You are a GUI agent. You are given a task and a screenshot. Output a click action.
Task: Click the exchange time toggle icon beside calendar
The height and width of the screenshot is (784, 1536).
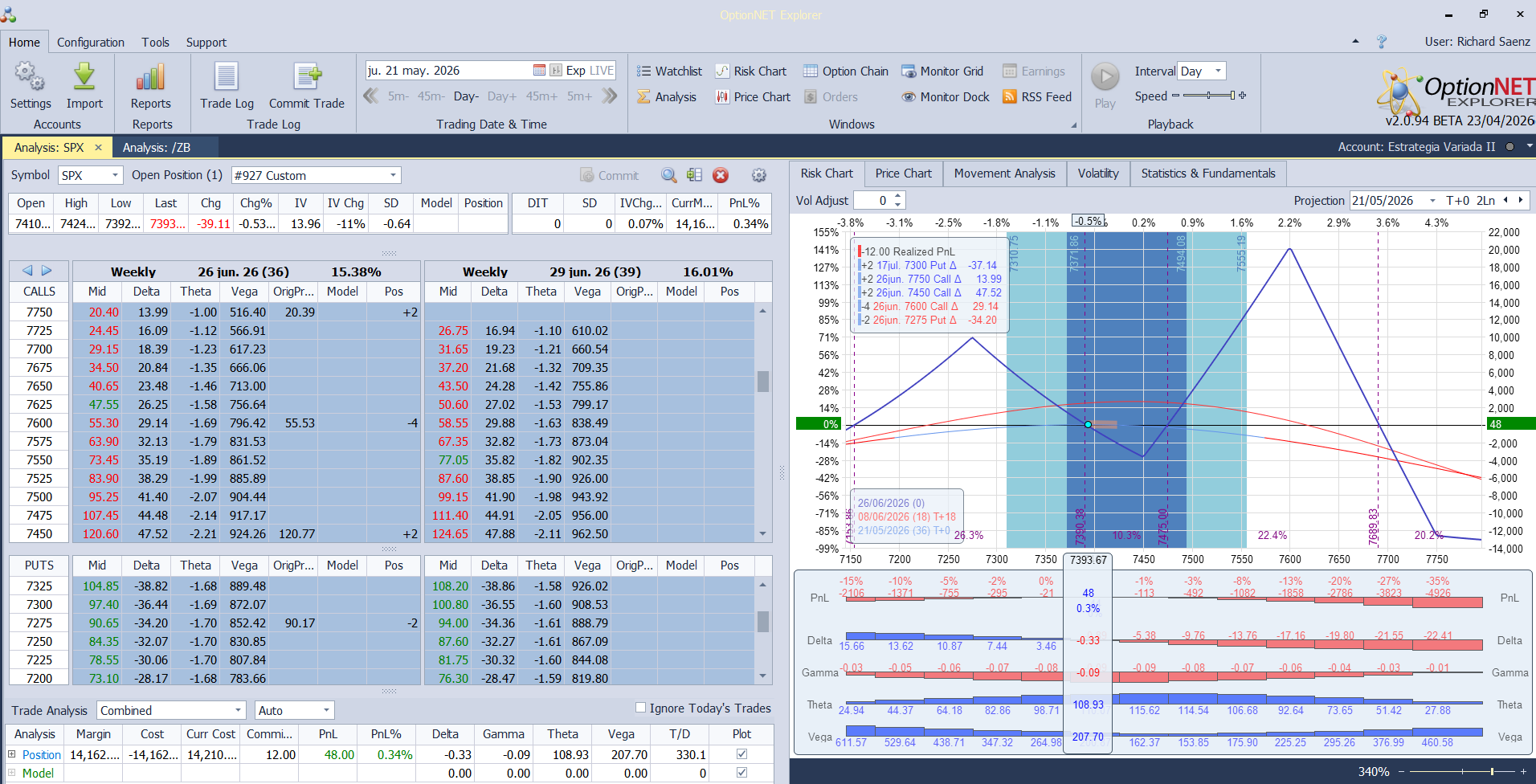556,71
